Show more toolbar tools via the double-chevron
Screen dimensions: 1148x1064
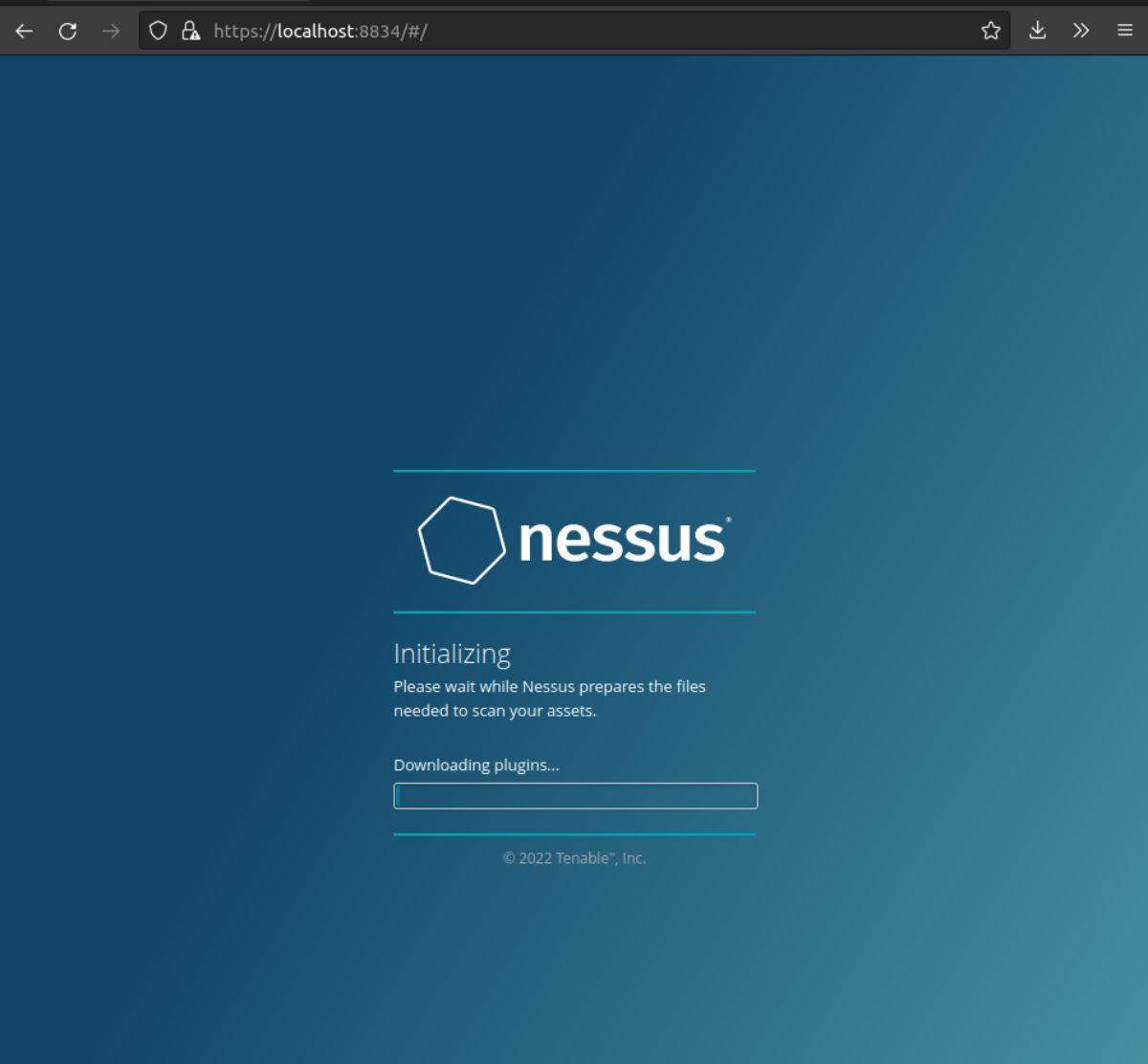[1082, 30]
